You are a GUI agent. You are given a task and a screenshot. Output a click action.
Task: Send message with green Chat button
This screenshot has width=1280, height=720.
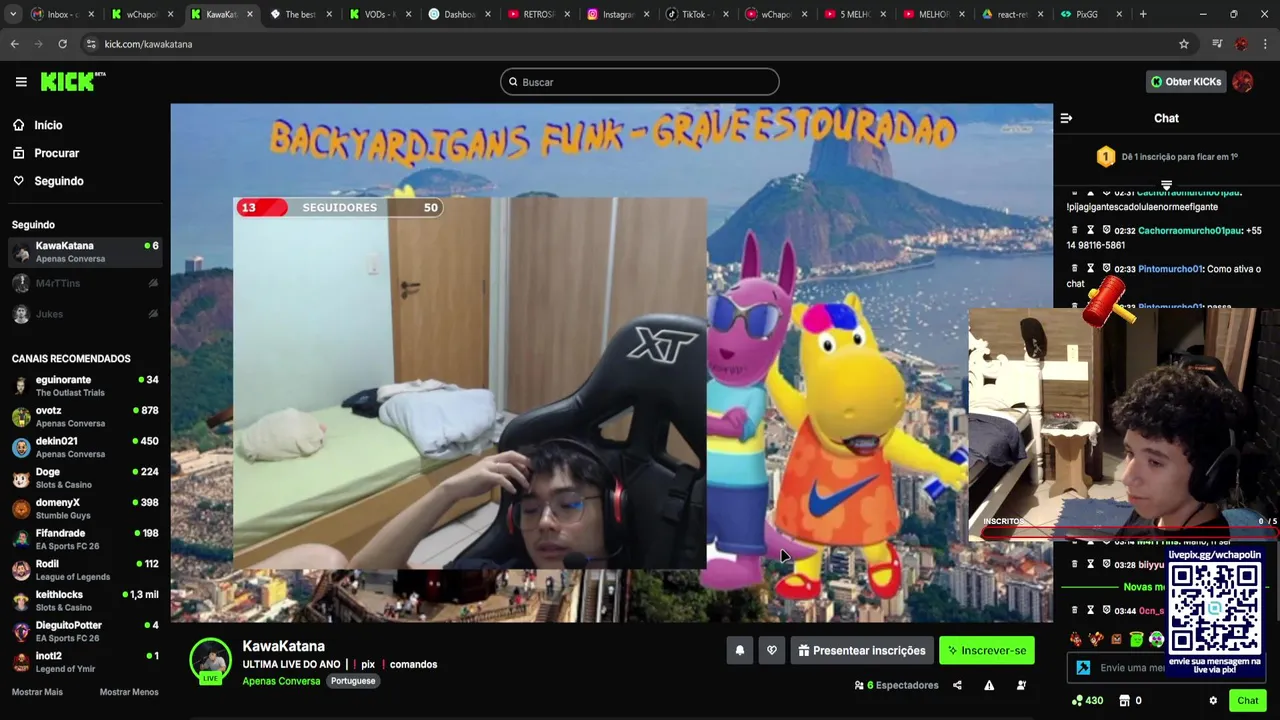click(1247, 701)
